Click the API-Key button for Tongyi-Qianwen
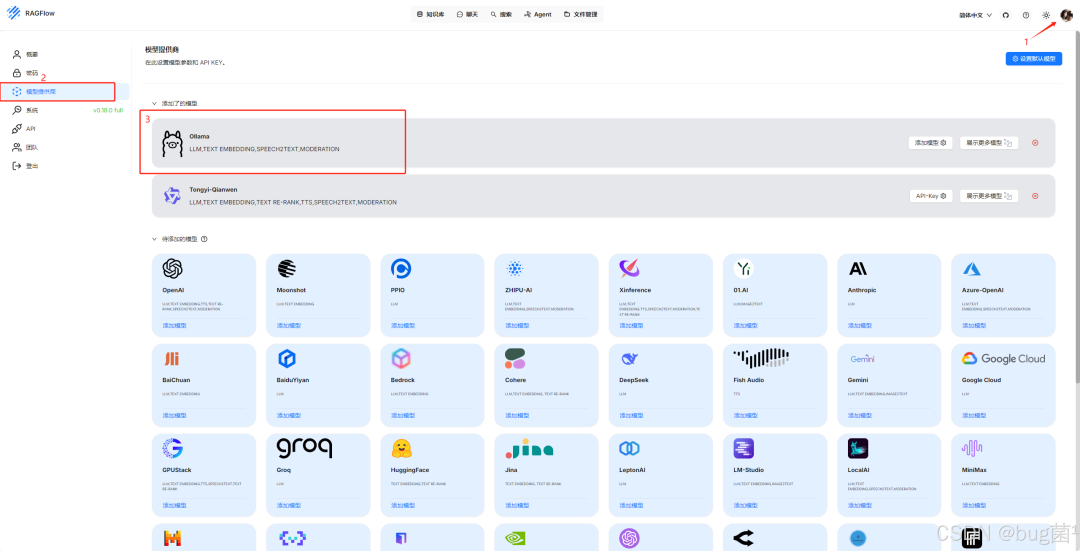 (931, 196)
